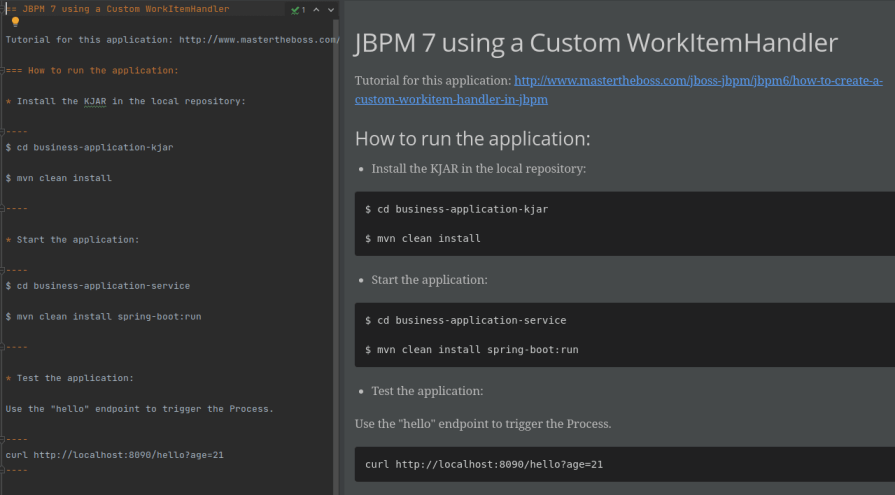Click preview paragraph 'Use the "hello" endpoint to trigger'
Image resolution: width=895 pixels, height=495 pixels.
(x=483, y=424)
